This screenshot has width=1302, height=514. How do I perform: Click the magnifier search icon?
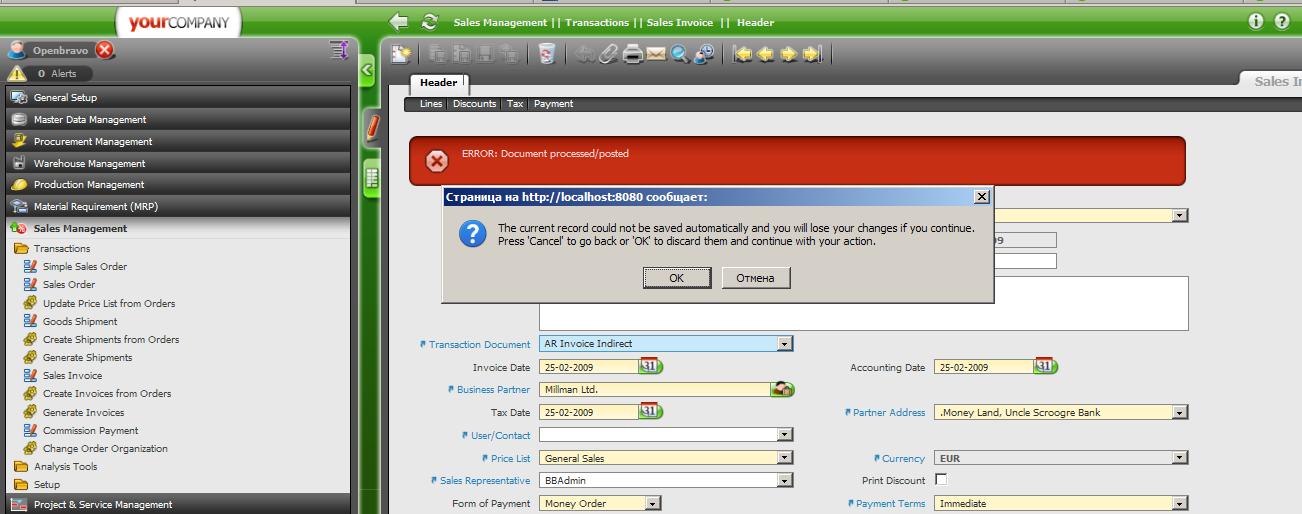680,54
